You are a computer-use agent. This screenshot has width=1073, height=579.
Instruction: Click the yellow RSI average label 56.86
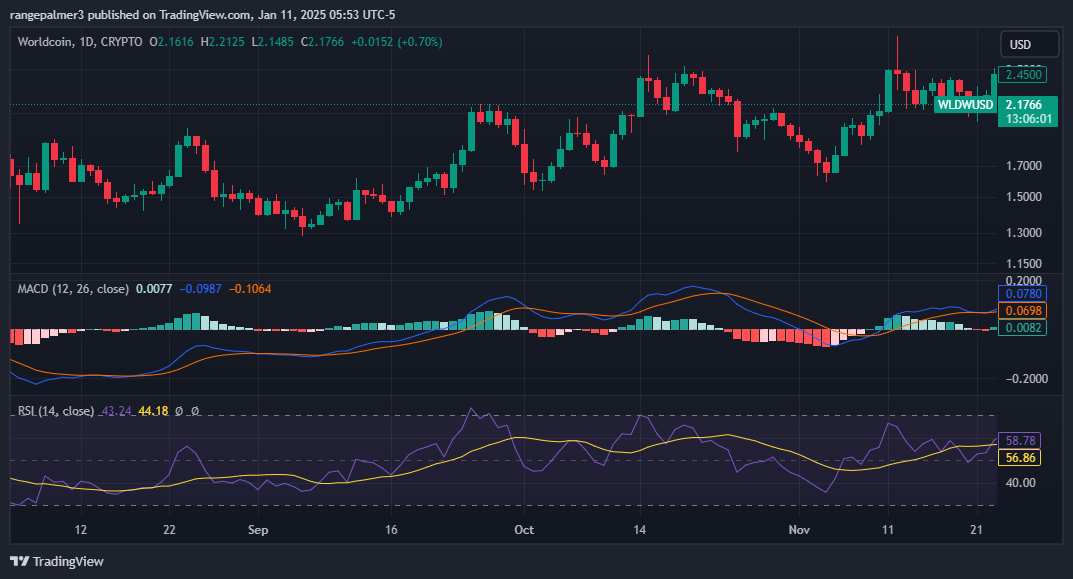pos(1019,457)
